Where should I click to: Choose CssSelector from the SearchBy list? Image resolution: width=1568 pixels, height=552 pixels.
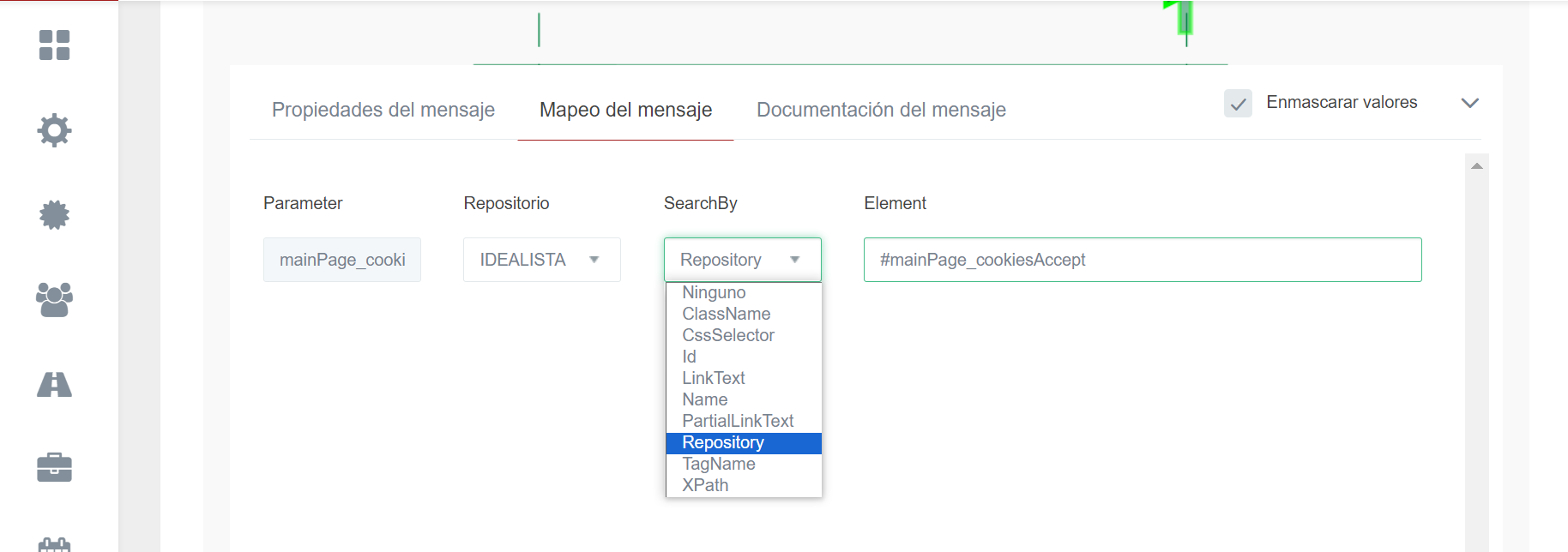coord(728,335)
